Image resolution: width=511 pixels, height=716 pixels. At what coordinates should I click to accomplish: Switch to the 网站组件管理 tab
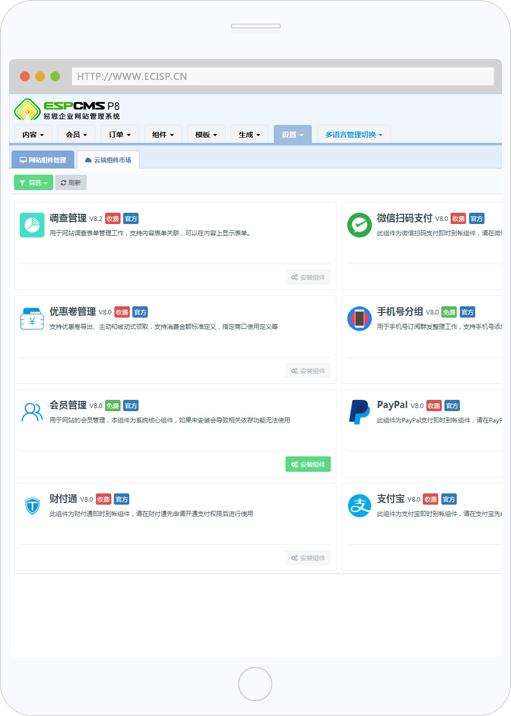pyautogui.click(x=43, y=160)
